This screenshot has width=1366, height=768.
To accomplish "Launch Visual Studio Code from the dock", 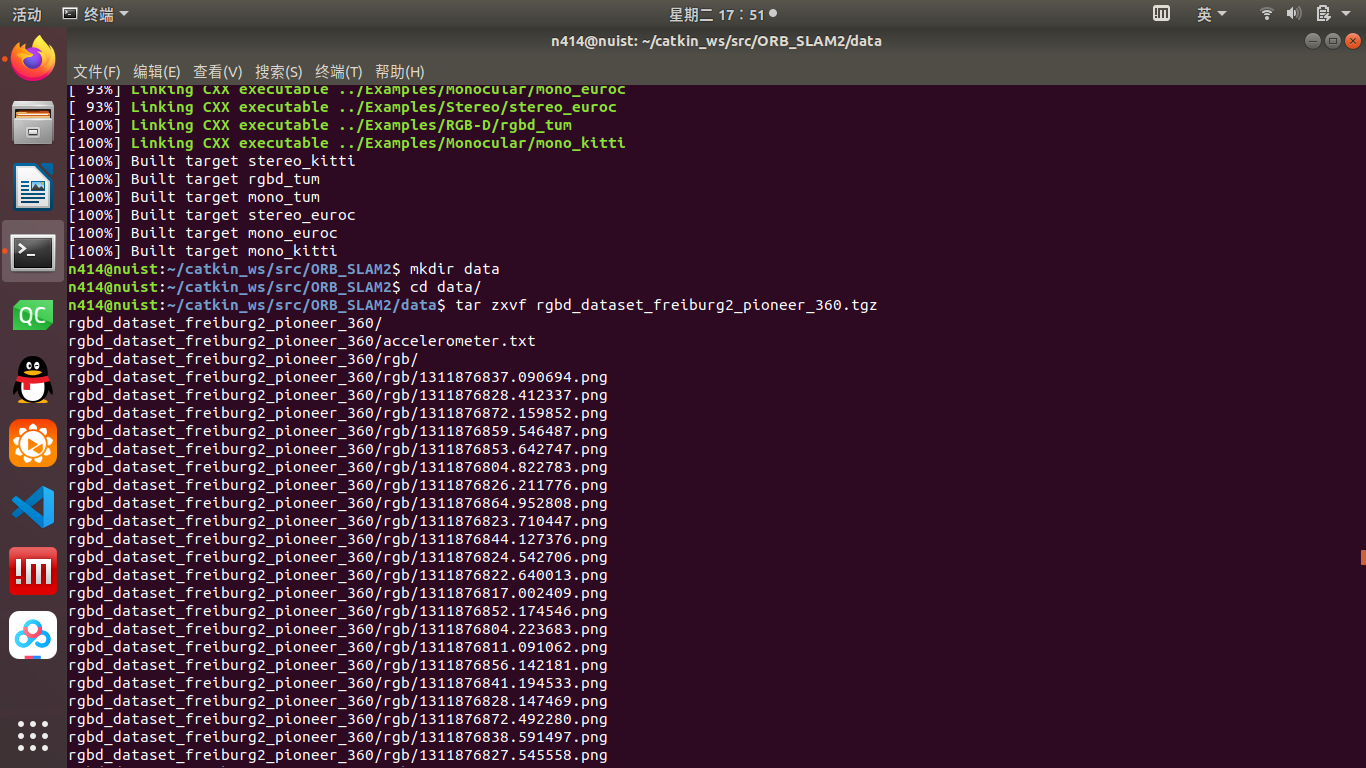I will (33, 507).
